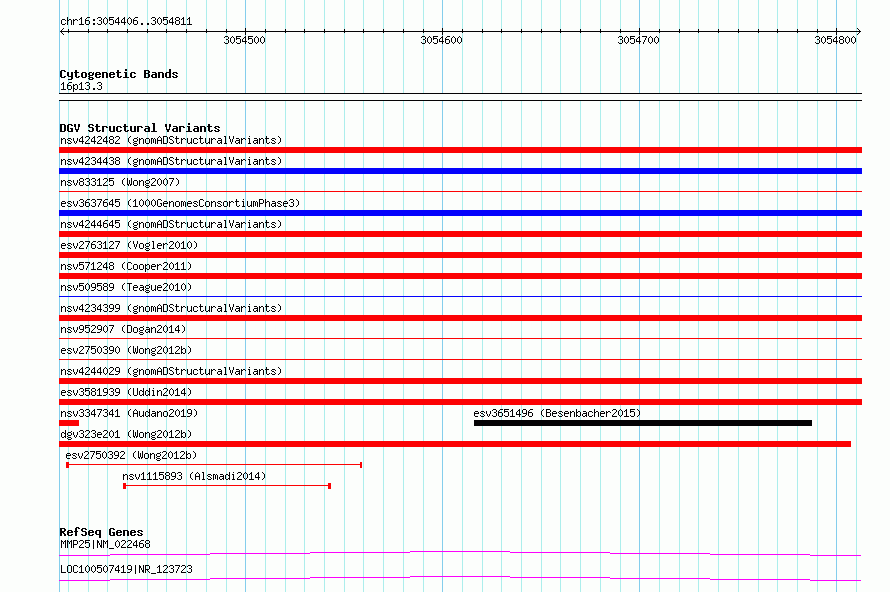Viewport: 890px width, 592px height.
Task: Open variant esv3581939 (Uddin2014)
Action: pos(126,392)
